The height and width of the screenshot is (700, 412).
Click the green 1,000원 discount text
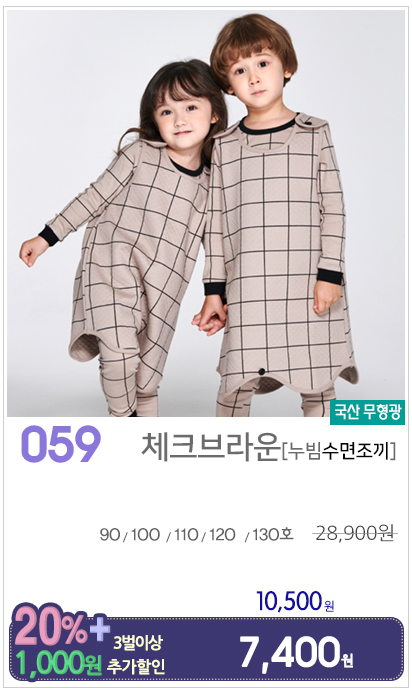pyautogui.click(x=58, y=662)
